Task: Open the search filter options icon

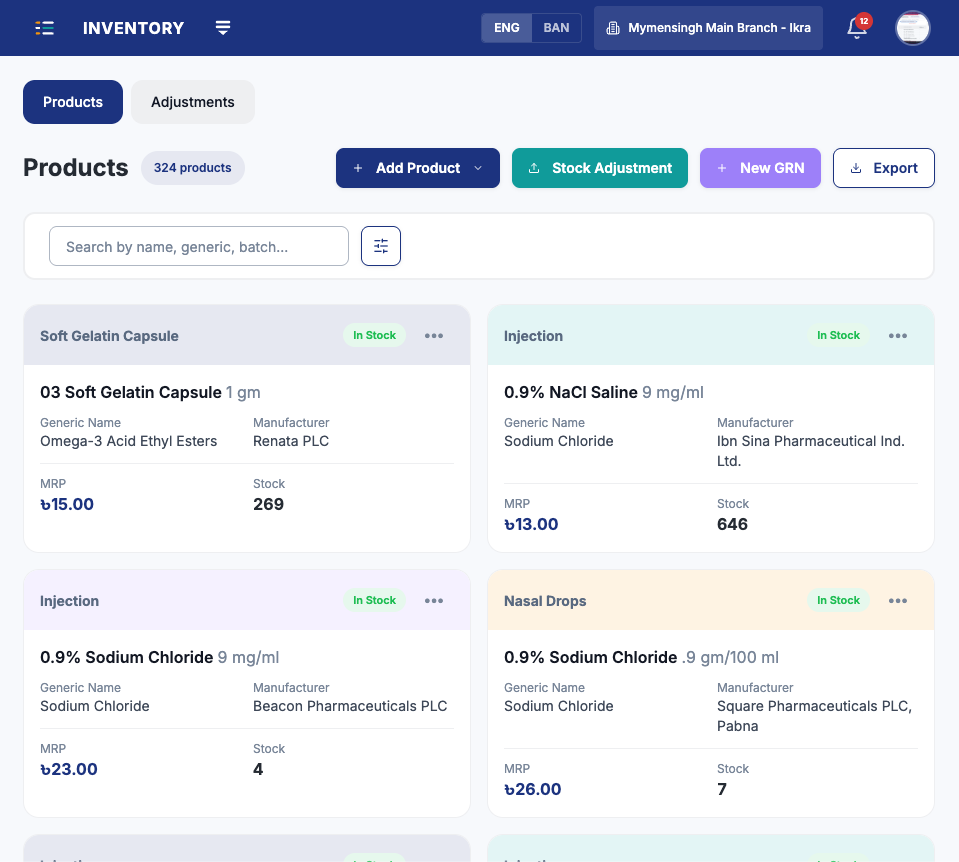Action: point(380,246)
